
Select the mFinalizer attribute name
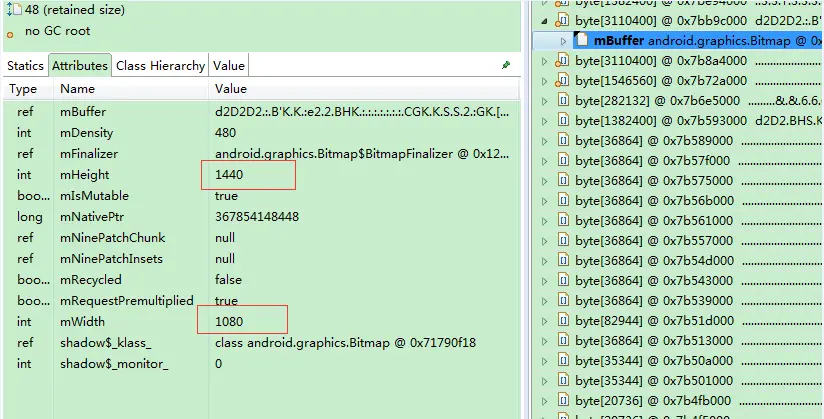click(89, 154)
